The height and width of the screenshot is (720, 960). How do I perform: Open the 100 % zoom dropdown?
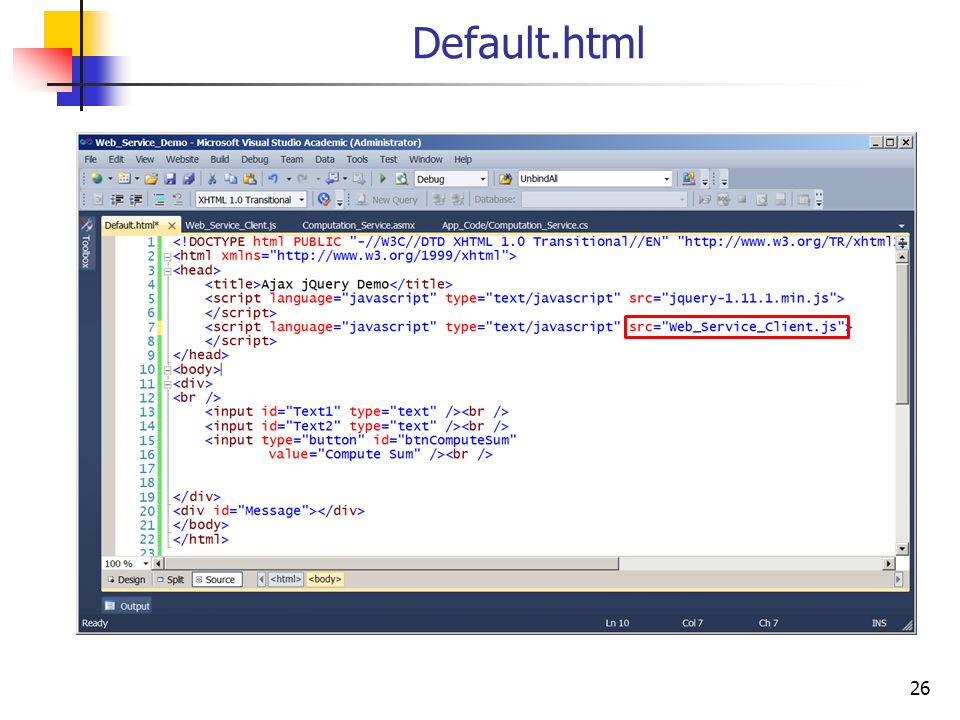[x=146, y=564]
